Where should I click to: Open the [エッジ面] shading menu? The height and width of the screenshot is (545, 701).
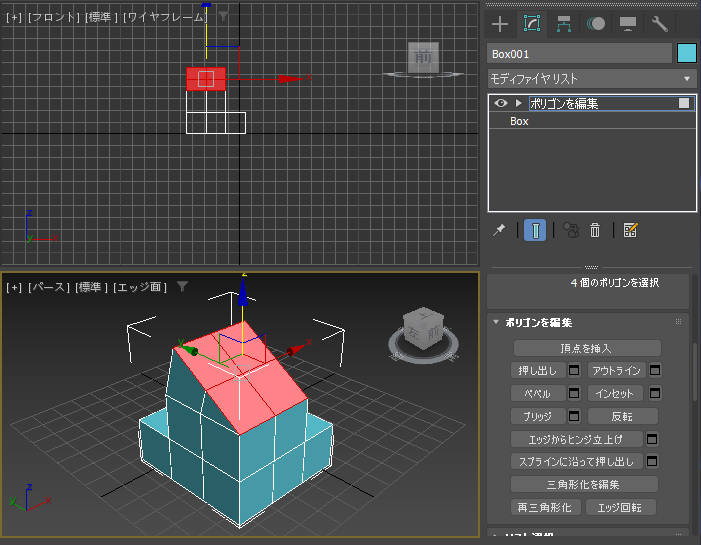140,287
